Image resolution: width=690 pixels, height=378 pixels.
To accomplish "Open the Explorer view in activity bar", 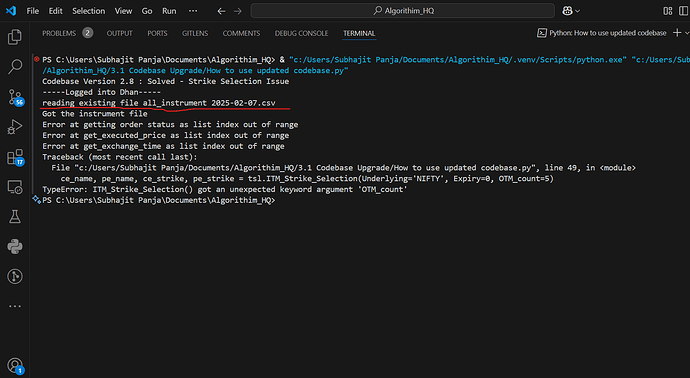I will [15, 37].
